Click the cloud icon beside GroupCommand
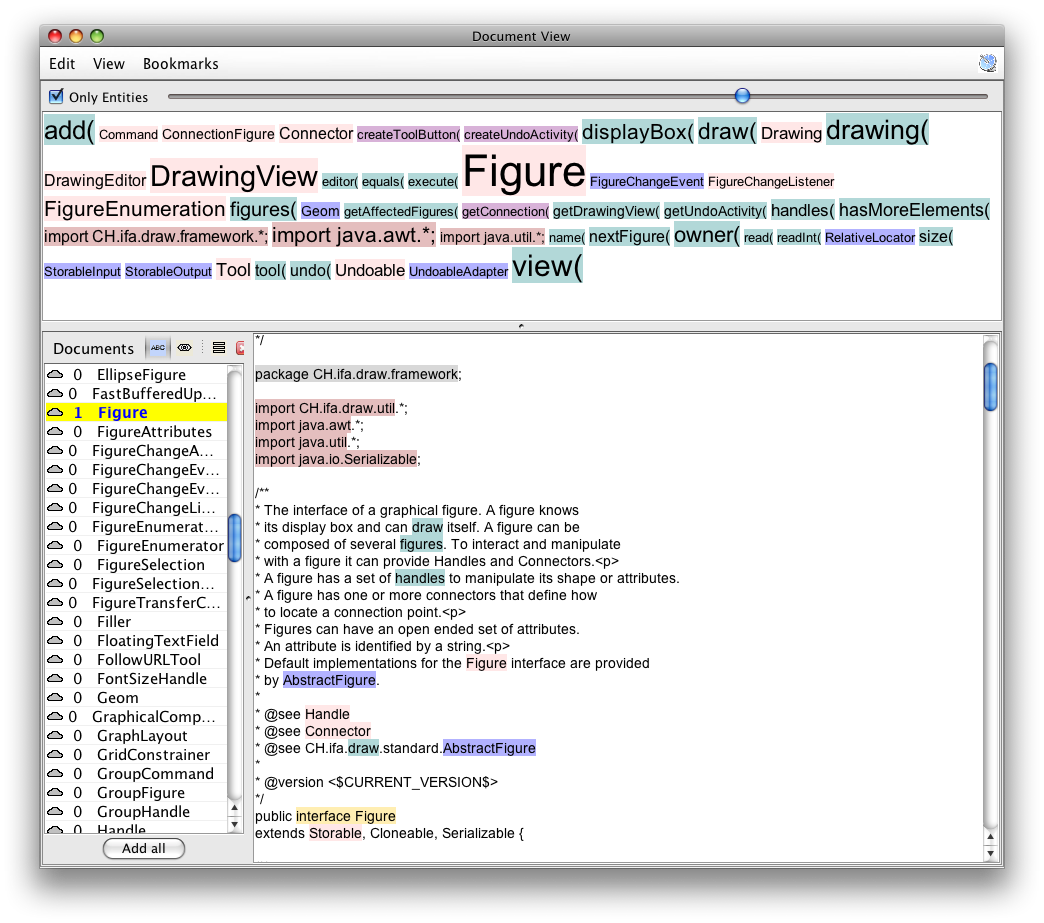The width and height of the screenshot is (1044, 923). click(x=55, y=774)
